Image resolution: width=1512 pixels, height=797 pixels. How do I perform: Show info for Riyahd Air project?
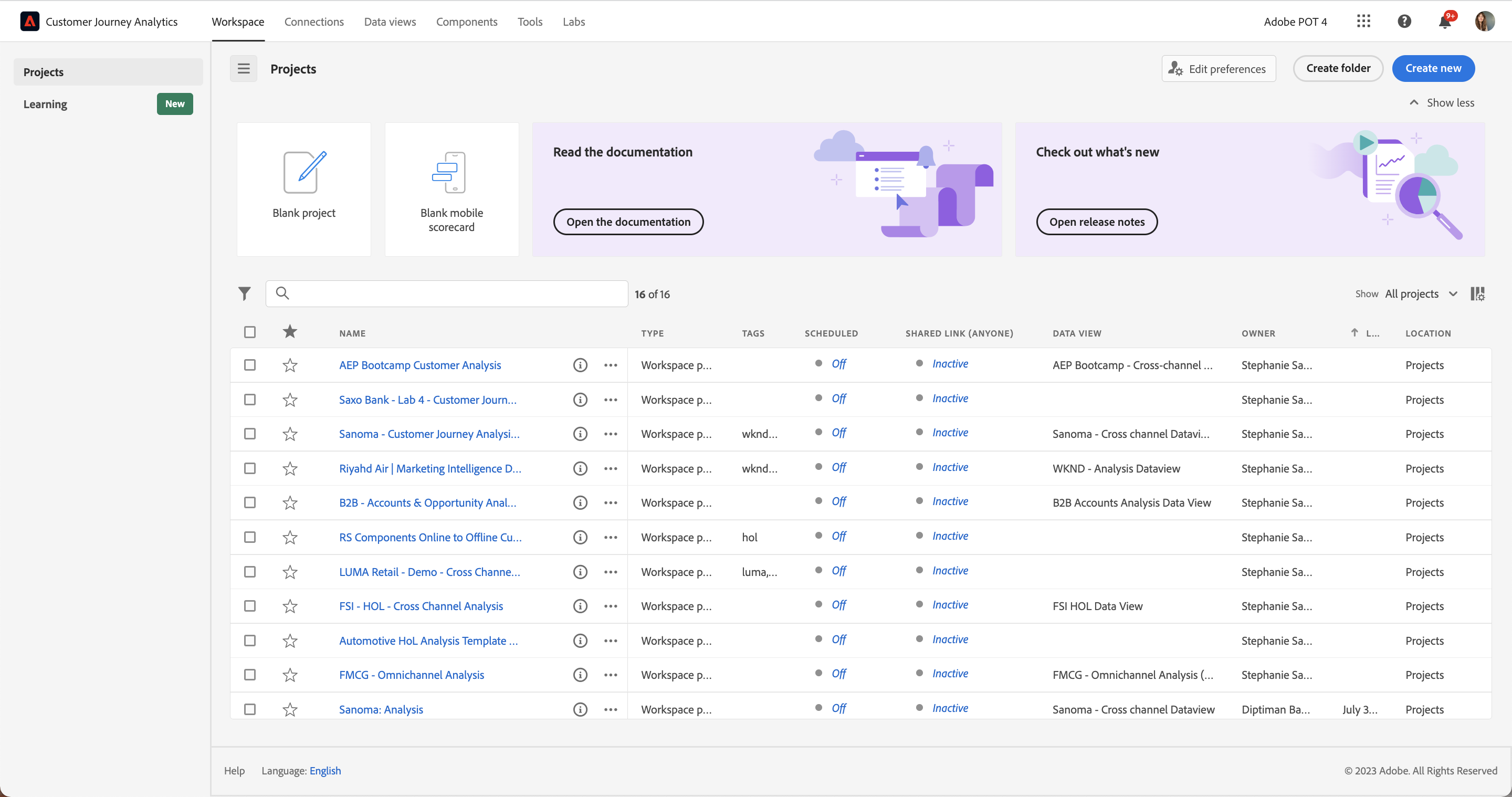point(580,468)
